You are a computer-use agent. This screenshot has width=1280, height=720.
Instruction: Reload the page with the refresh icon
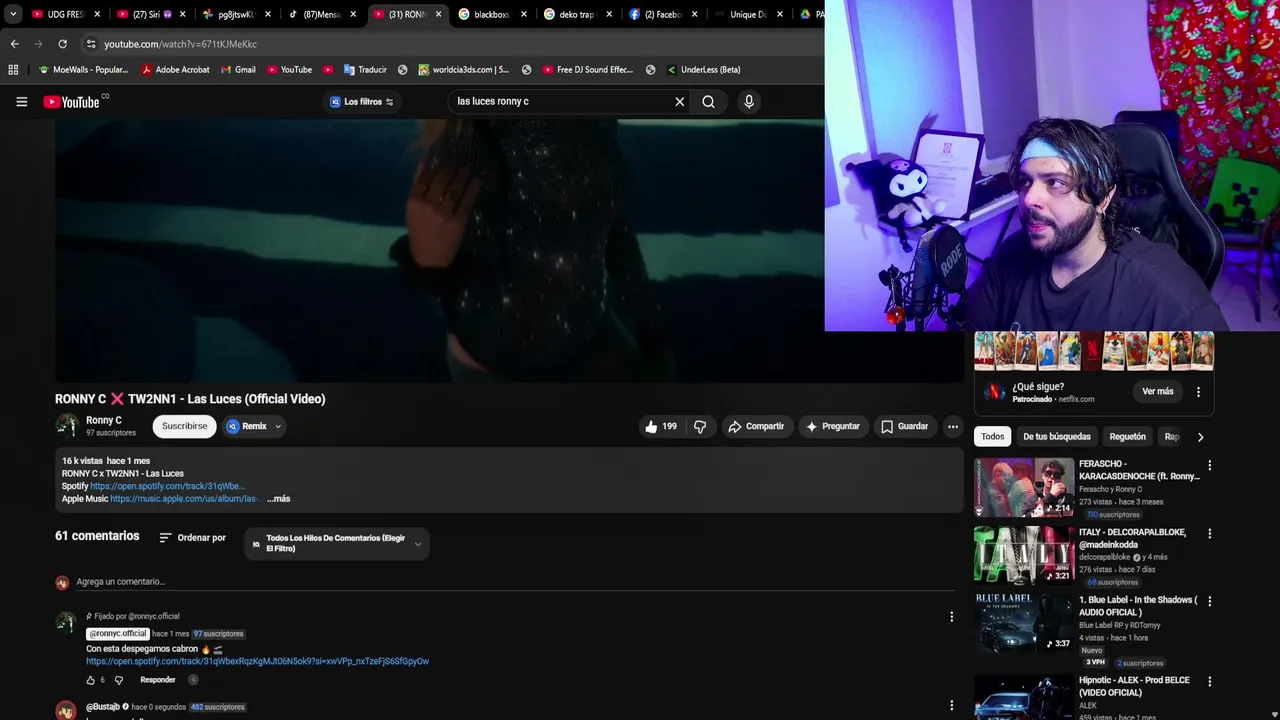point(62,44)
